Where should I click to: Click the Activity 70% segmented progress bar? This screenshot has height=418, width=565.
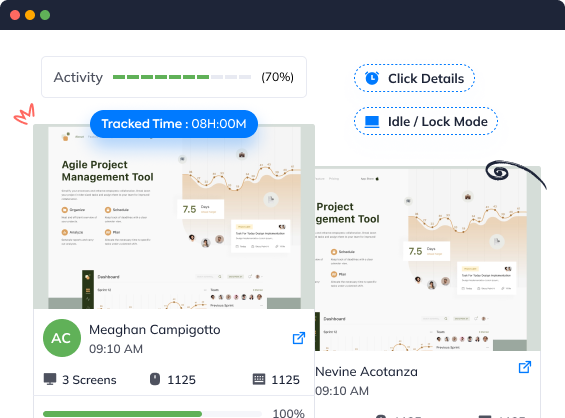182,77
